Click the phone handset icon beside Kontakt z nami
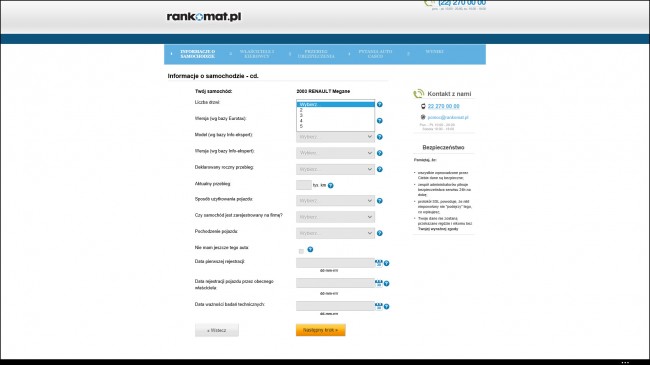This screenshot has height=365, width=650. click(418, 94)
